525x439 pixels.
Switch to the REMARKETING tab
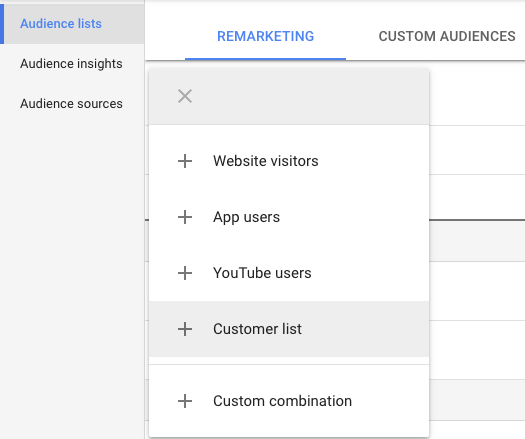(x=266, y=36)
